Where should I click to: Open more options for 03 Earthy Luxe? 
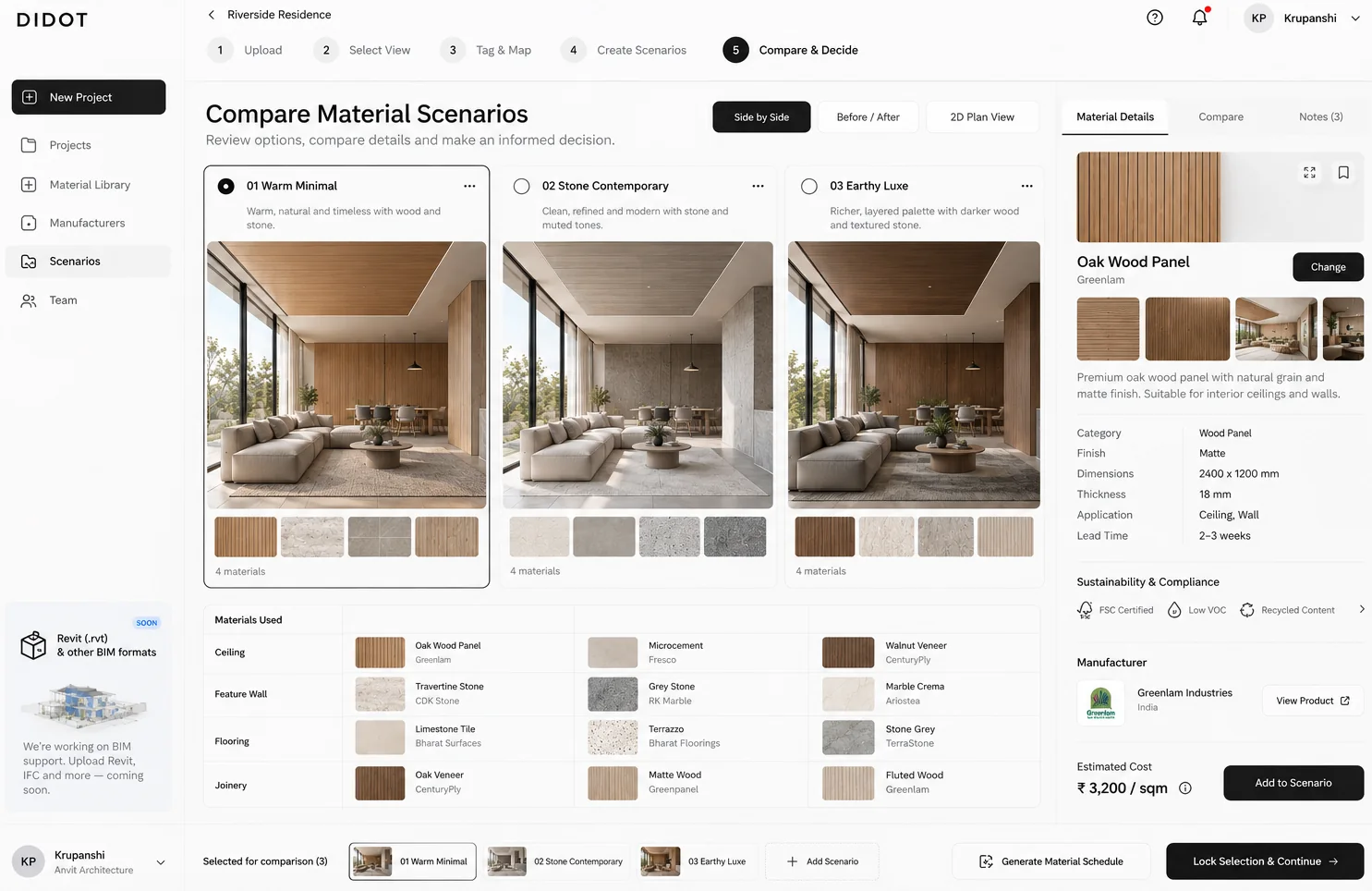click(1026, 186)
